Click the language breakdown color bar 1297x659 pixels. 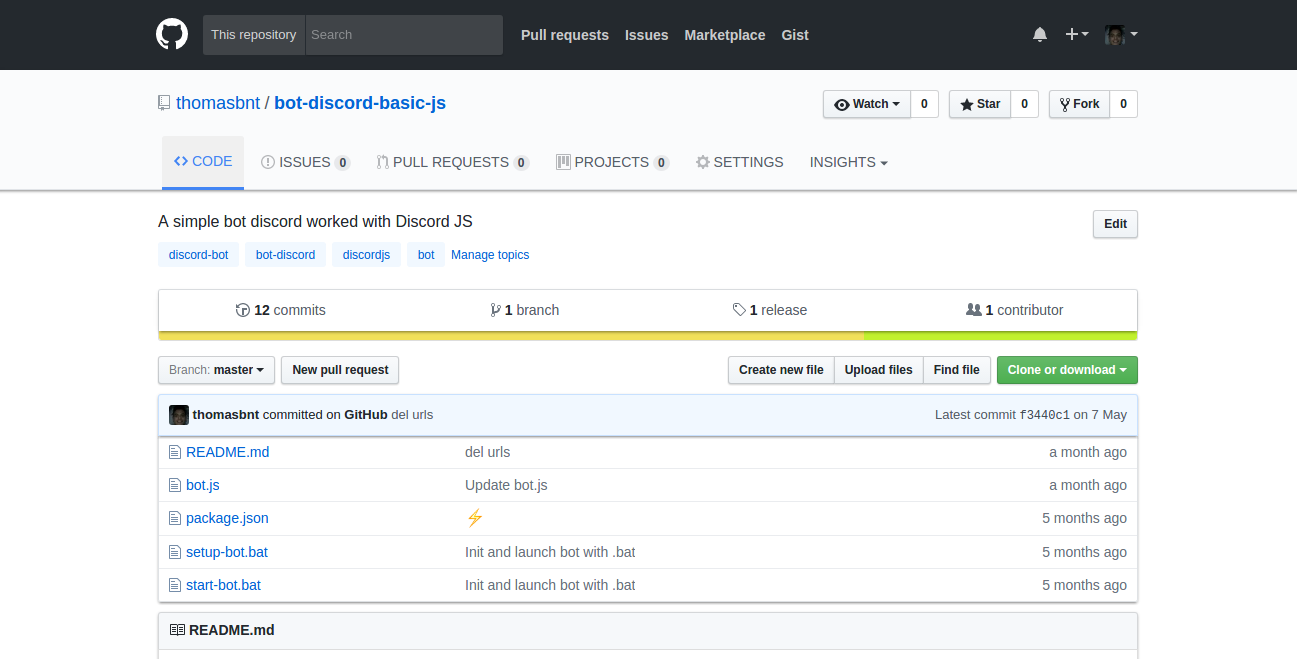(648, 335)
